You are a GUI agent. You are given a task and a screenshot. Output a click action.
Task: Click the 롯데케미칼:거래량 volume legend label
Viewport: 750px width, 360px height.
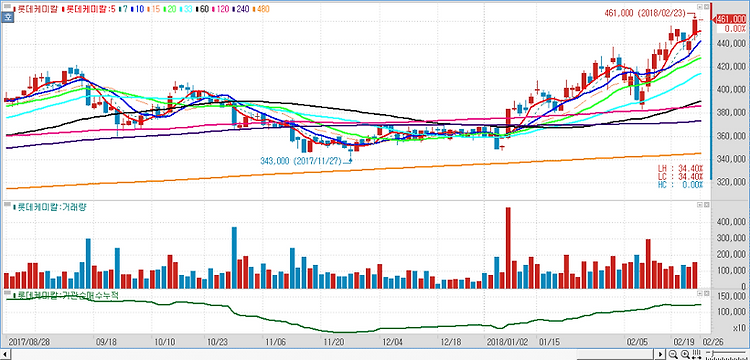50,207
